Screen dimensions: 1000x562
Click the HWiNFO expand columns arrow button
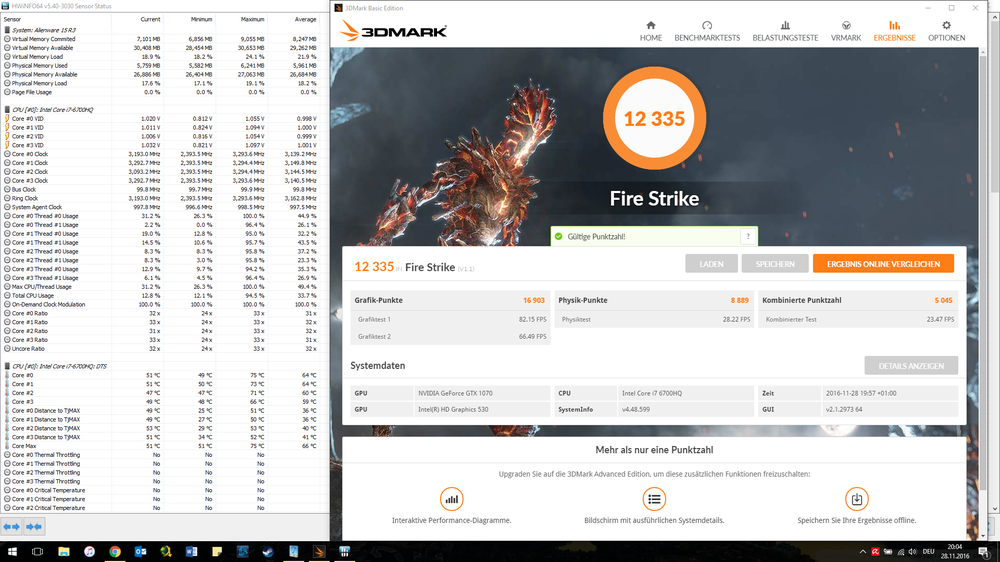[x=11, y=526]
